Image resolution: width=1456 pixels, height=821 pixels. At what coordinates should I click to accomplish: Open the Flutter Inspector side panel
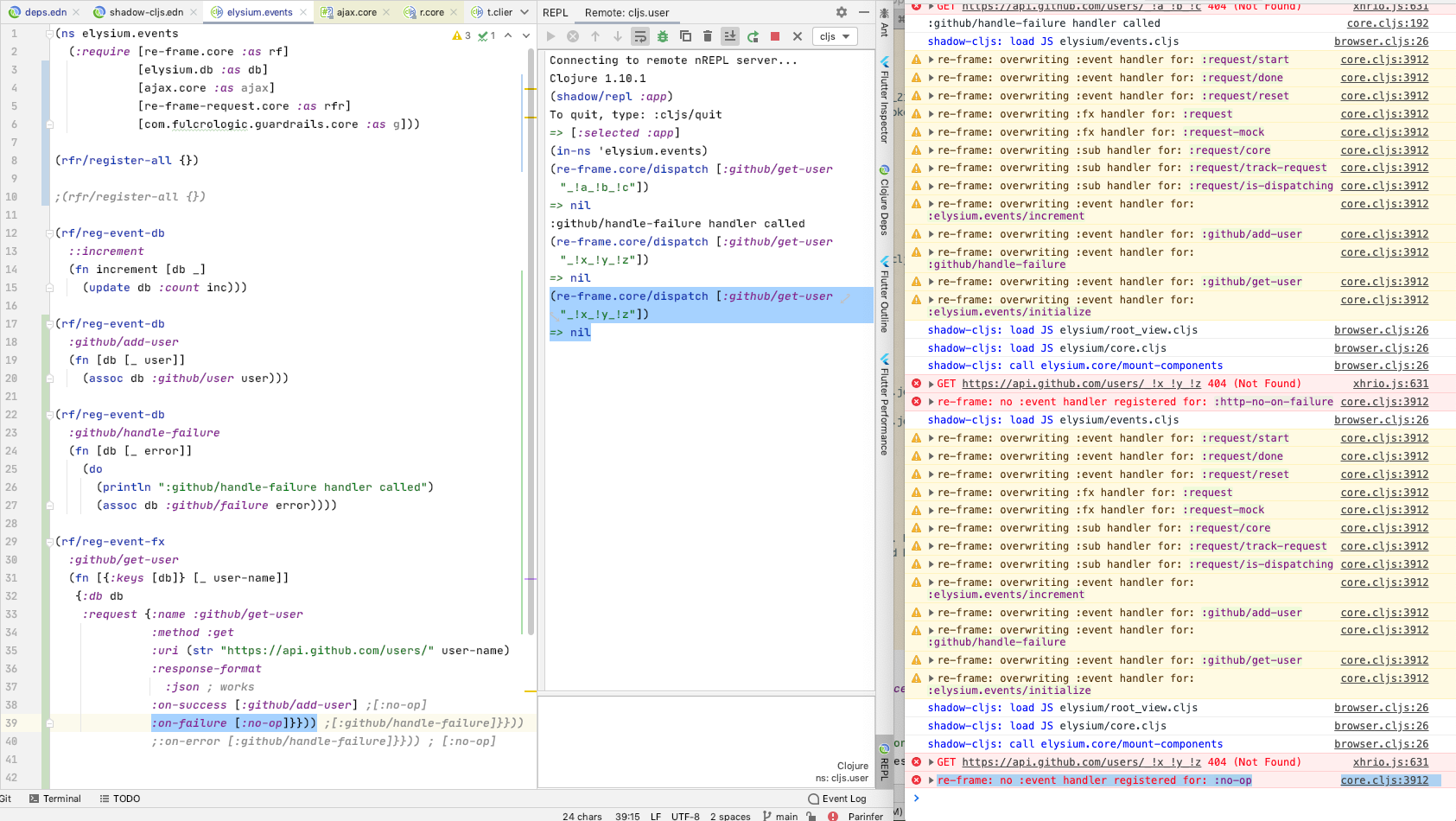884,100
